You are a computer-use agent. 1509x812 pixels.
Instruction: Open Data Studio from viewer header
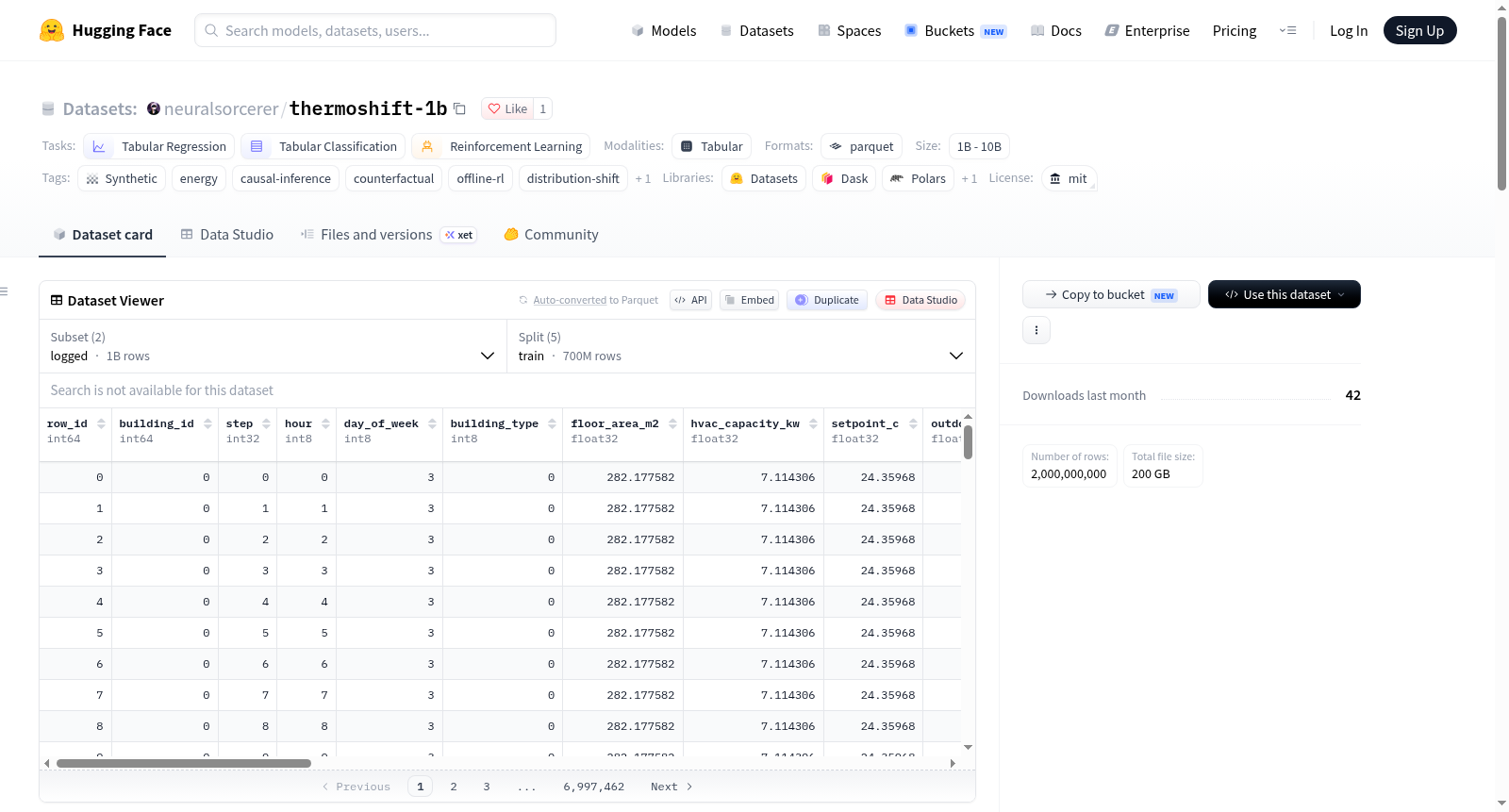click(920, 300)
